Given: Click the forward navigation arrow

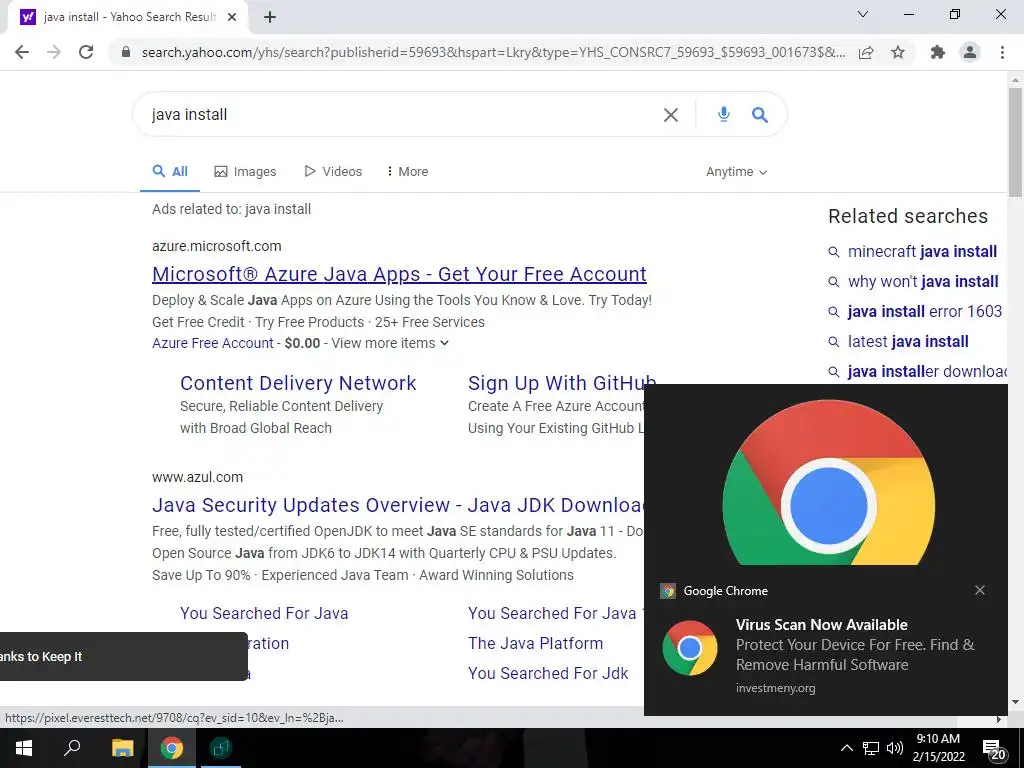Looking at the screenshot, I should pyautogui.click(x=54, y=52).
